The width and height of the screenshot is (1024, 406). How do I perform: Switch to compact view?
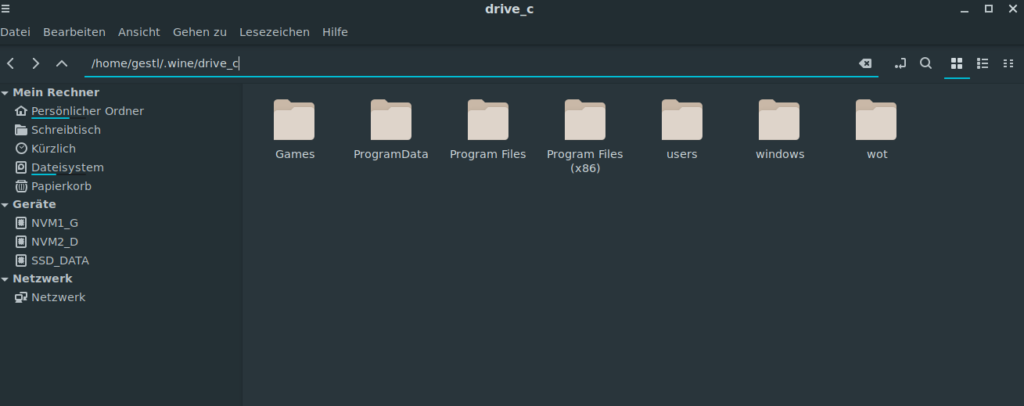pos(1008,63)
